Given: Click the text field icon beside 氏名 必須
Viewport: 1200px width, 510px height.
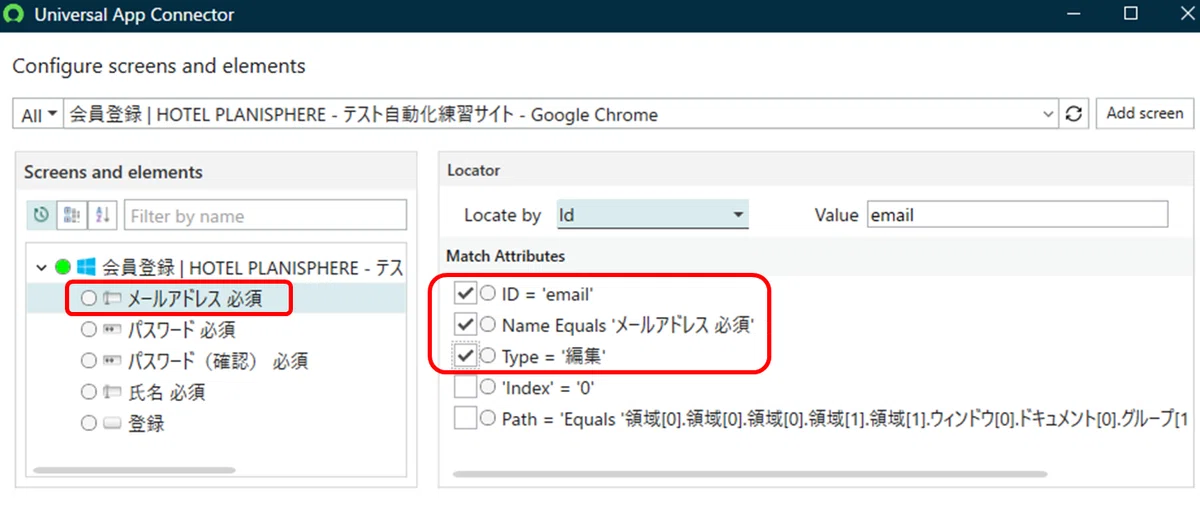Looking at the screenshot, I should coord(112,392).
